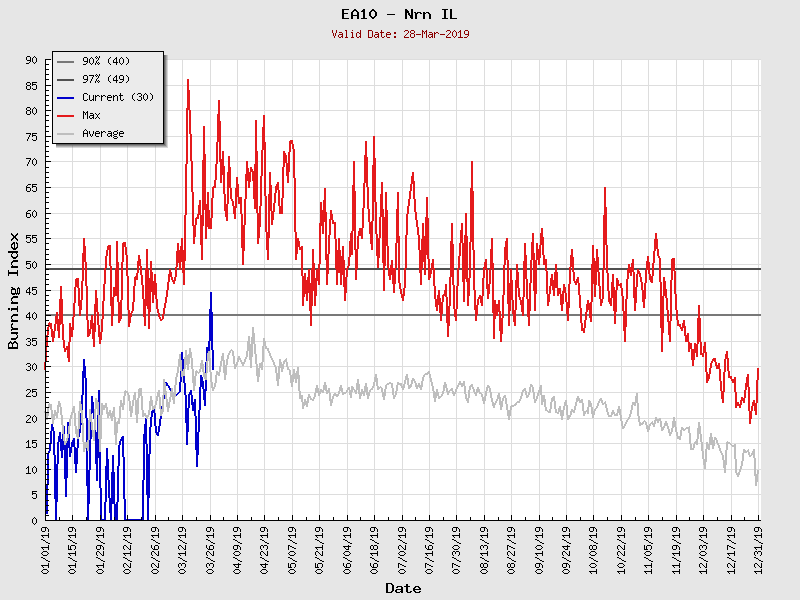Select the 01/01/19 date tick label
Image resolution: width=800 pixels, height=600 pixels.
(x=46, y=547)
